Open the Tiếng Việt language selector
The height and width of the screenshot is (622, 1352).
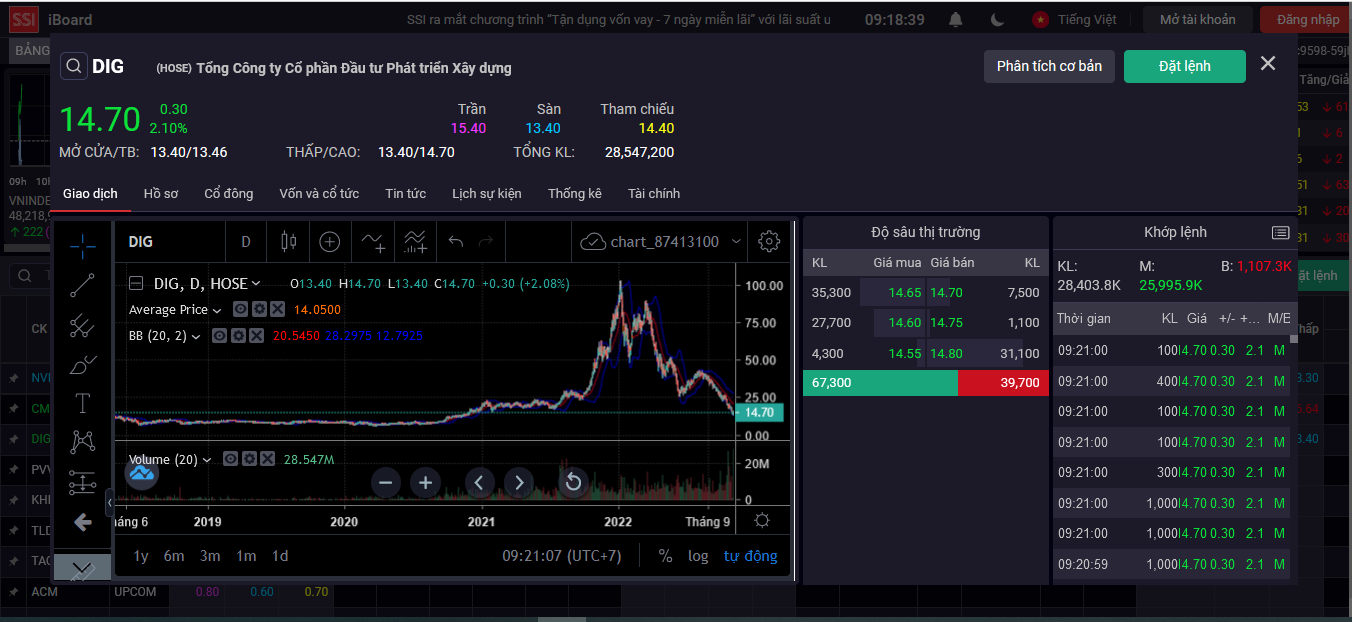pyautogui.click(x=1075, y=19)
